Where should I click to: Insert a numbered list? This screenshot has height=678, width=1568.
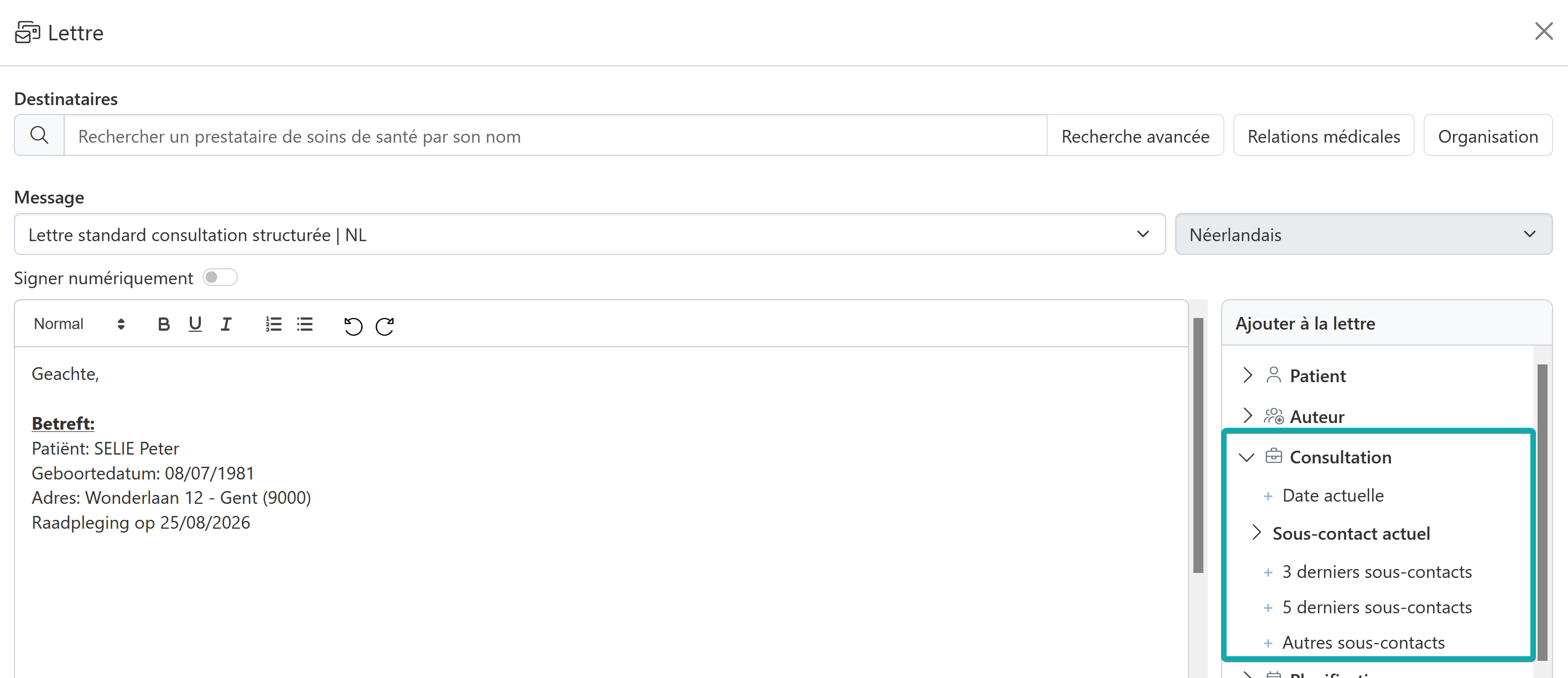coord(273,325)
